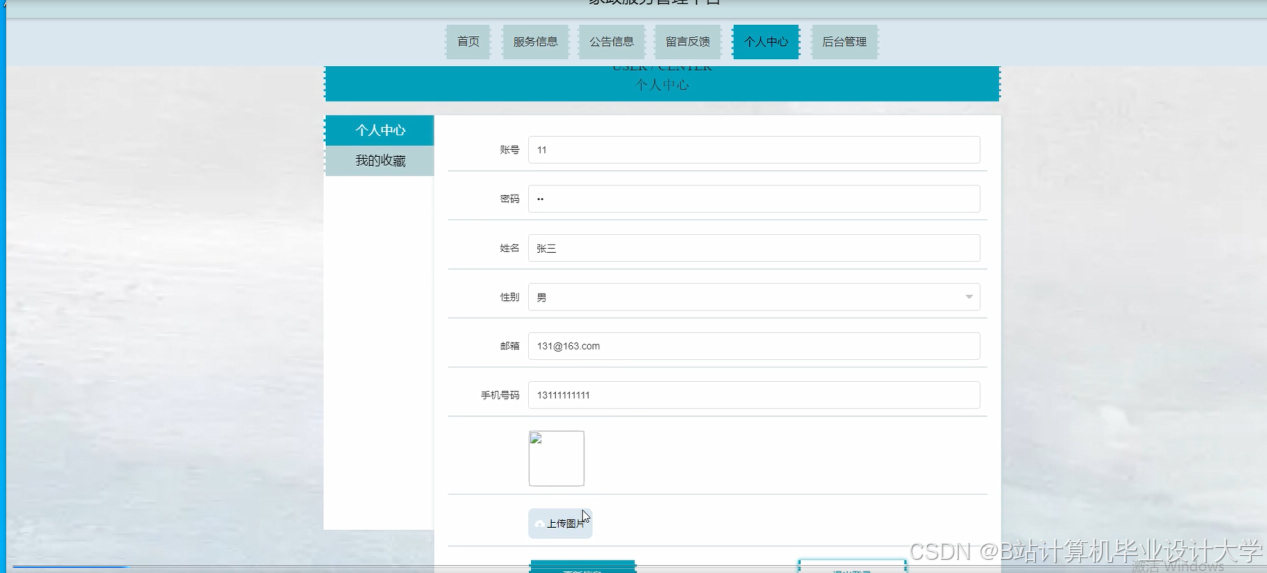The width and height of the screenshot is (1267, 573).
Task: Click the cloud upload icon
Action: pyautogui.click(x=540, y=524)
